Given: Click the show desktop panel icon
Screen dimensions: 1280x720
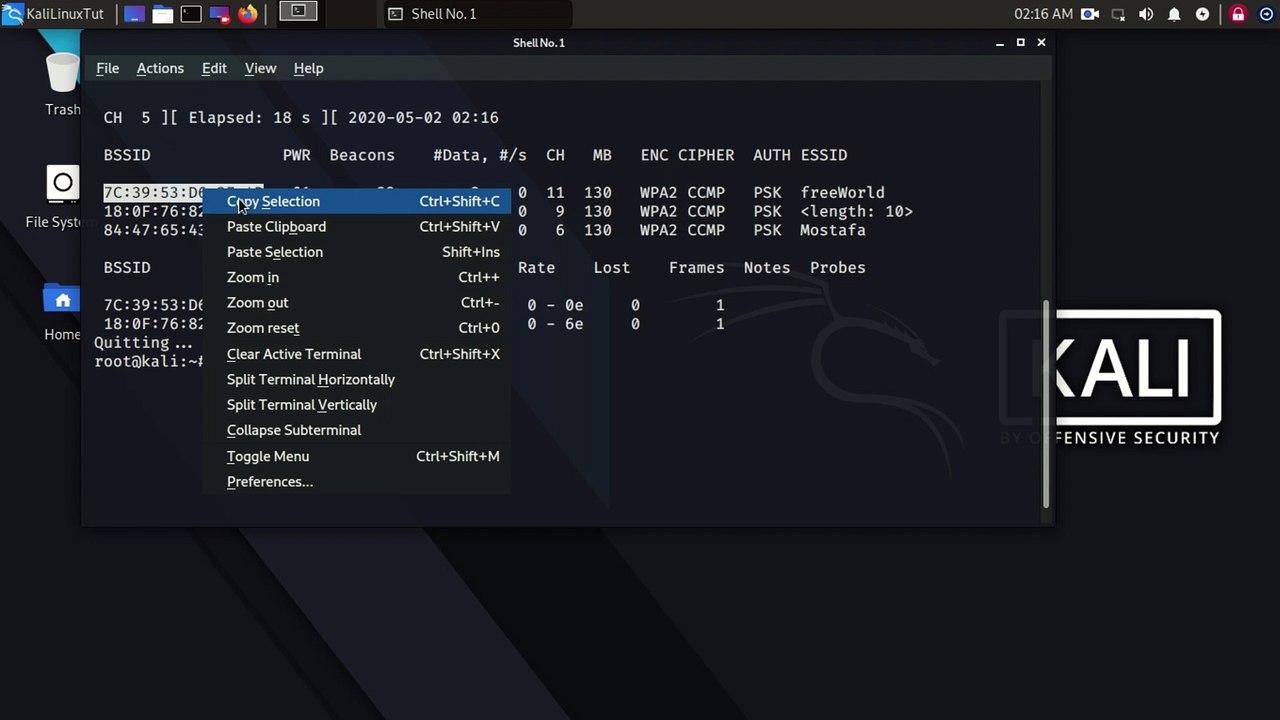Looking at the screenshot, I should point(134,14).
